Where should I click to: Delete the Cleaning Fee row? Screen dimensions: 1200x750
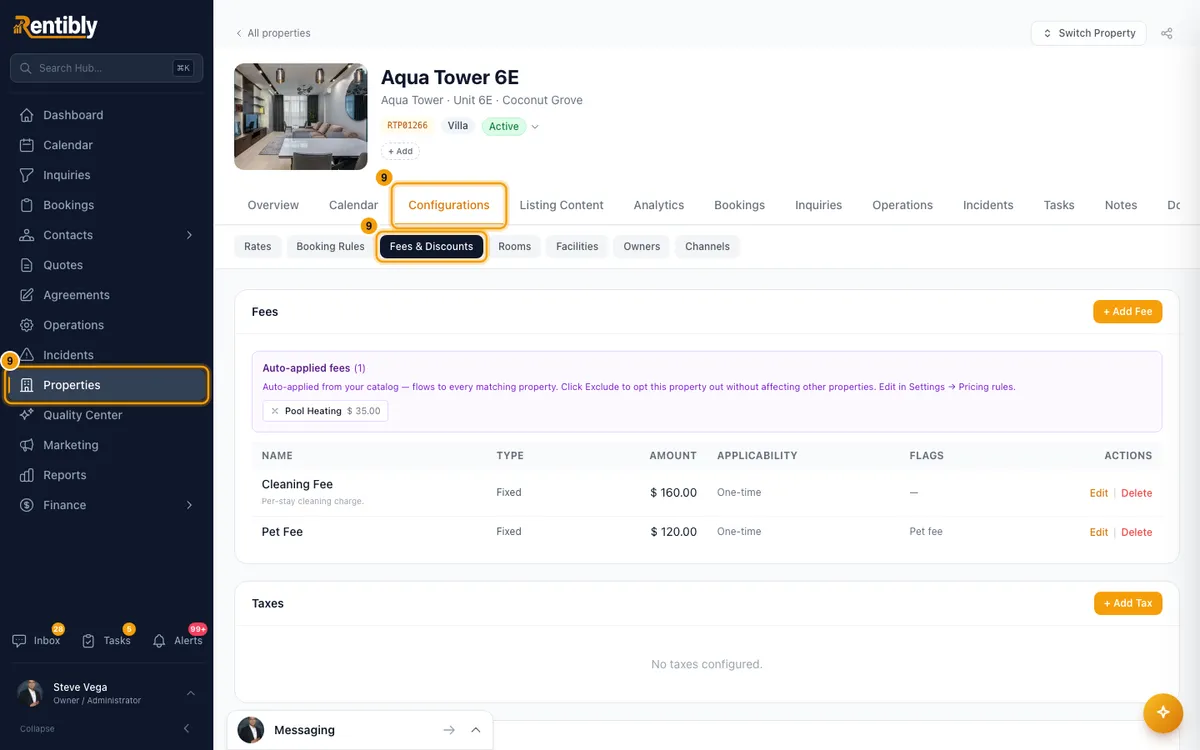(x=1136, y=493)
